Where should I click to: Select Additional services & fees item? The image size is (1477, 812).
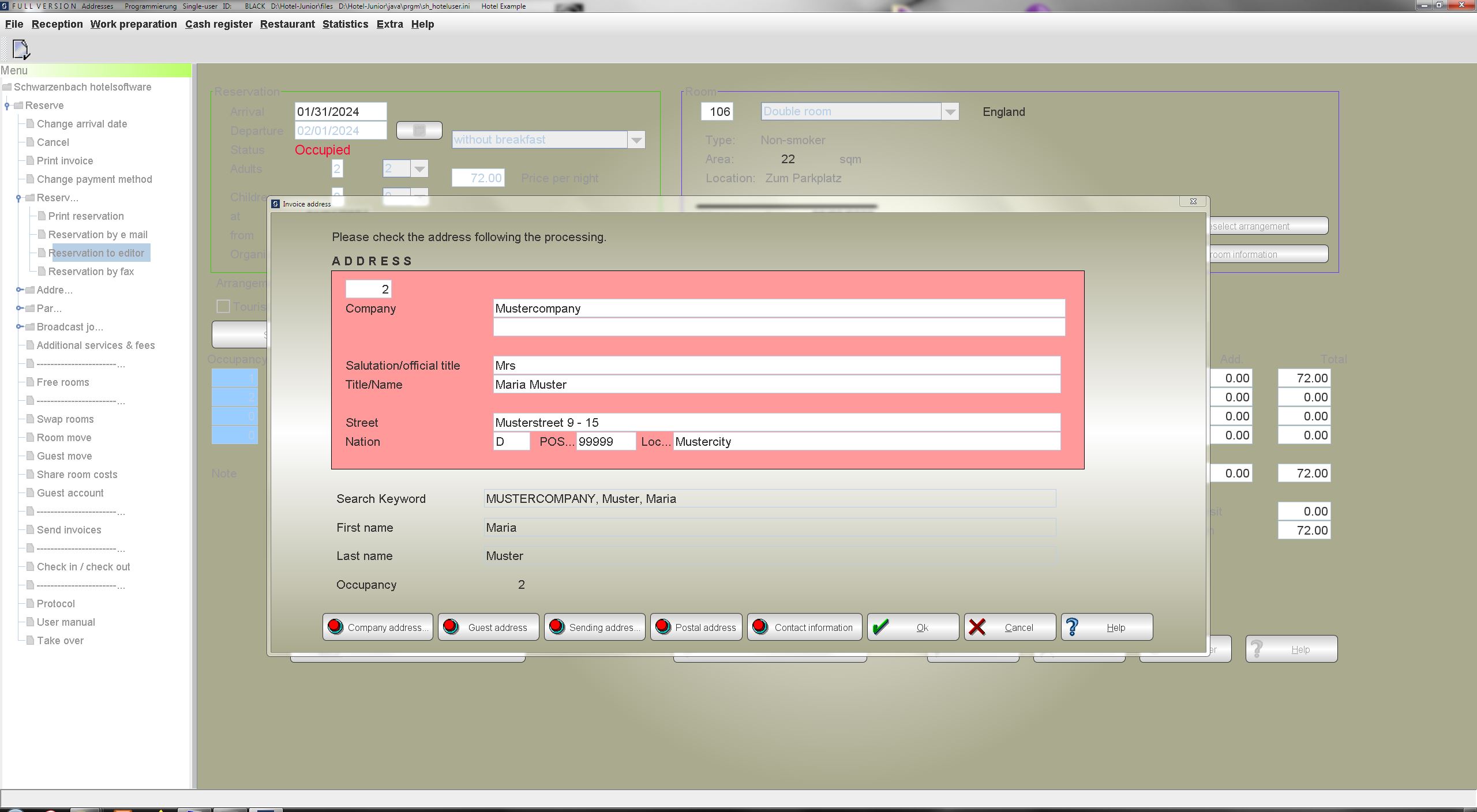(x=96, y=345)
